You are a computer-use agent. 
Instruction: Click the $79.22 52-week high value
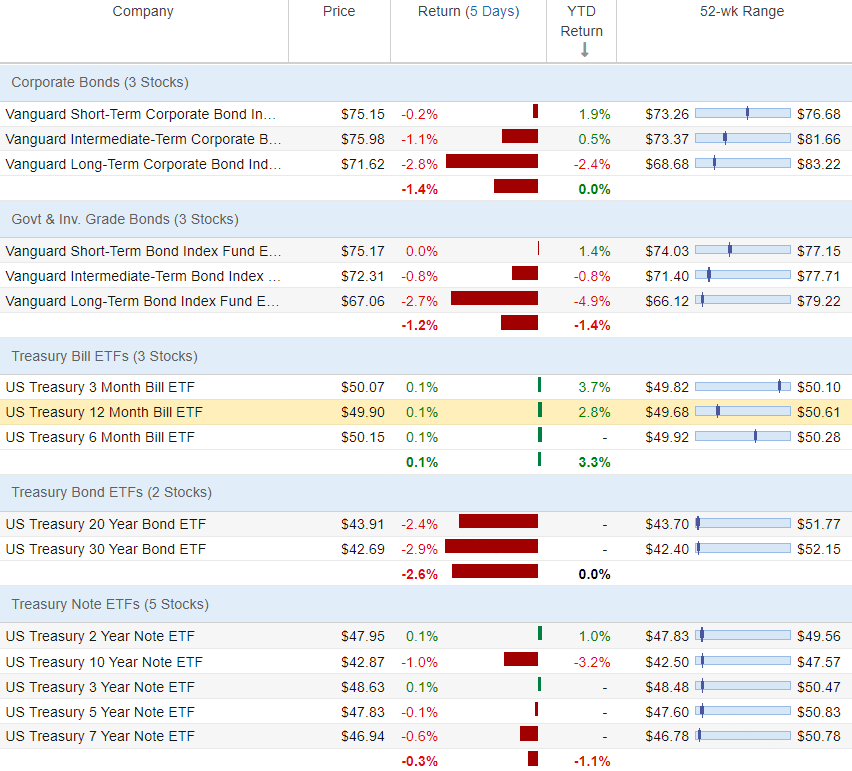(818, 301)
